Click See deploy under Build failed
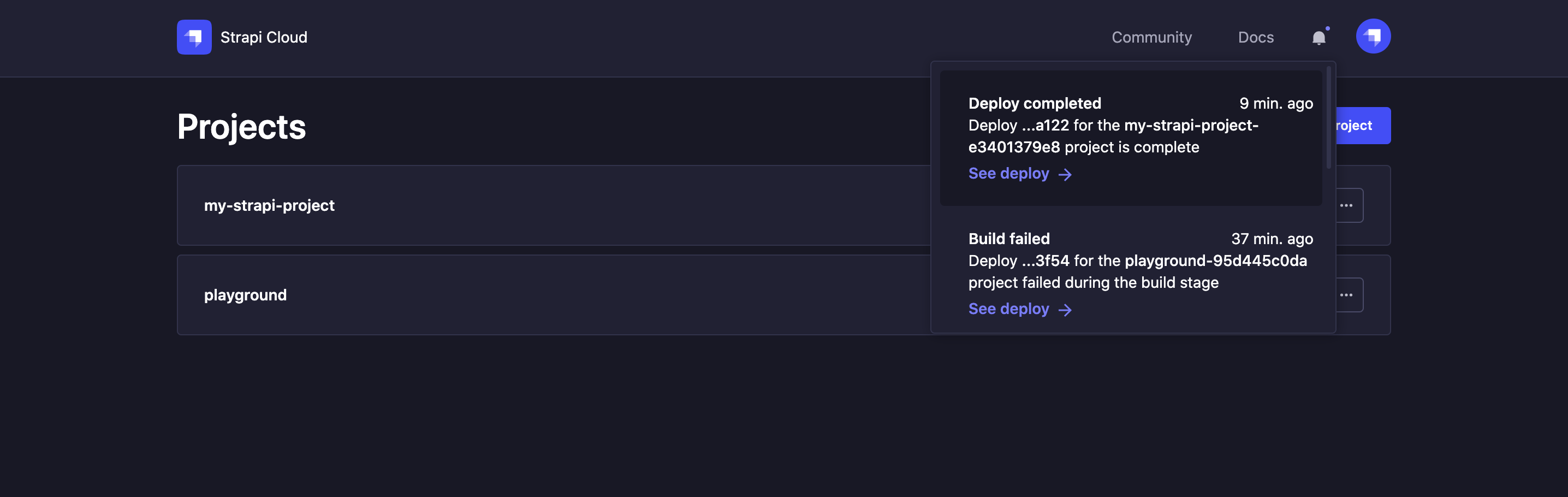Viewport: 1568px width, 497px height. pyautogui.click(x=1008, y=309)
